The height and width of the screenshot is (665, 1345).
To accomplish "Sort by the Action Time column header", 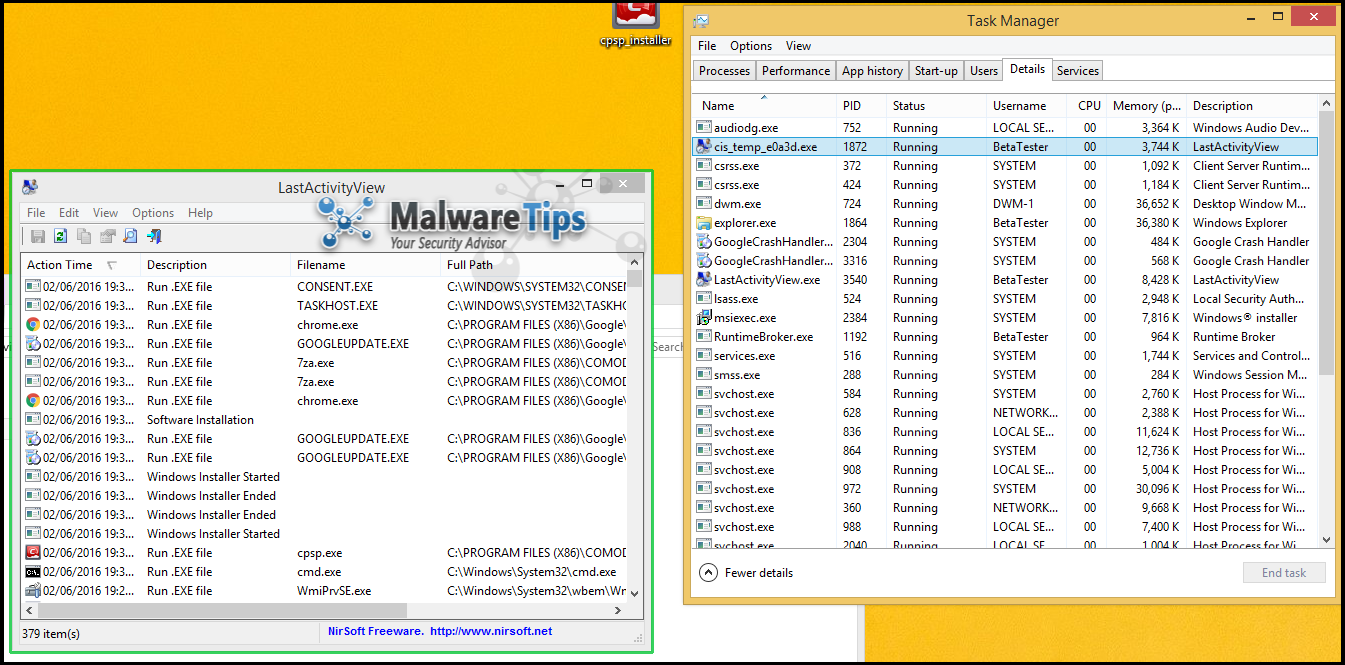I will (81, 265).
